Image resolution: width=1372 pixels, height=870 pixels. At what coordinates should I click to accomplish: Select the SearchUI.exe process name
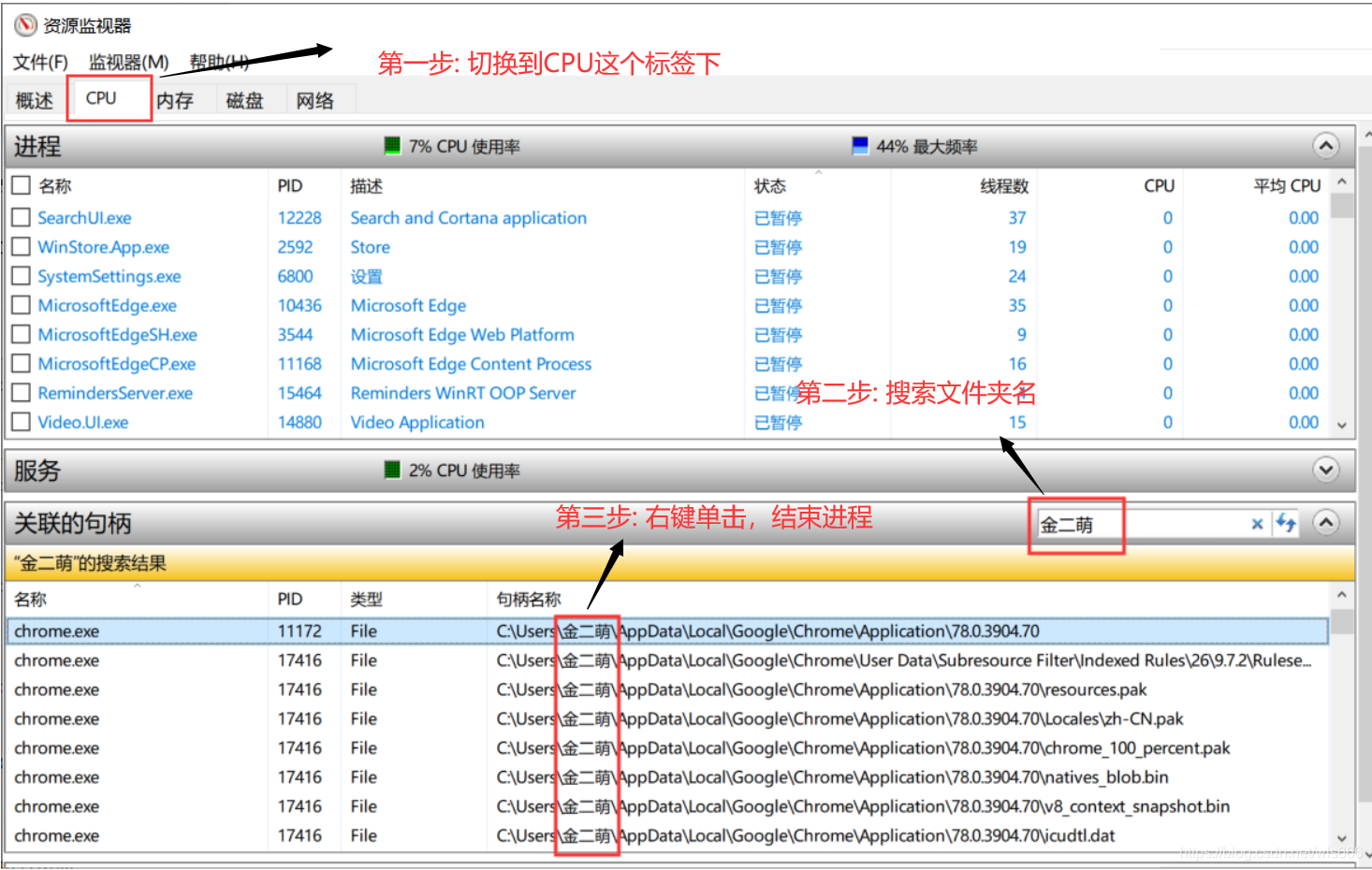[x=84, y=217]
